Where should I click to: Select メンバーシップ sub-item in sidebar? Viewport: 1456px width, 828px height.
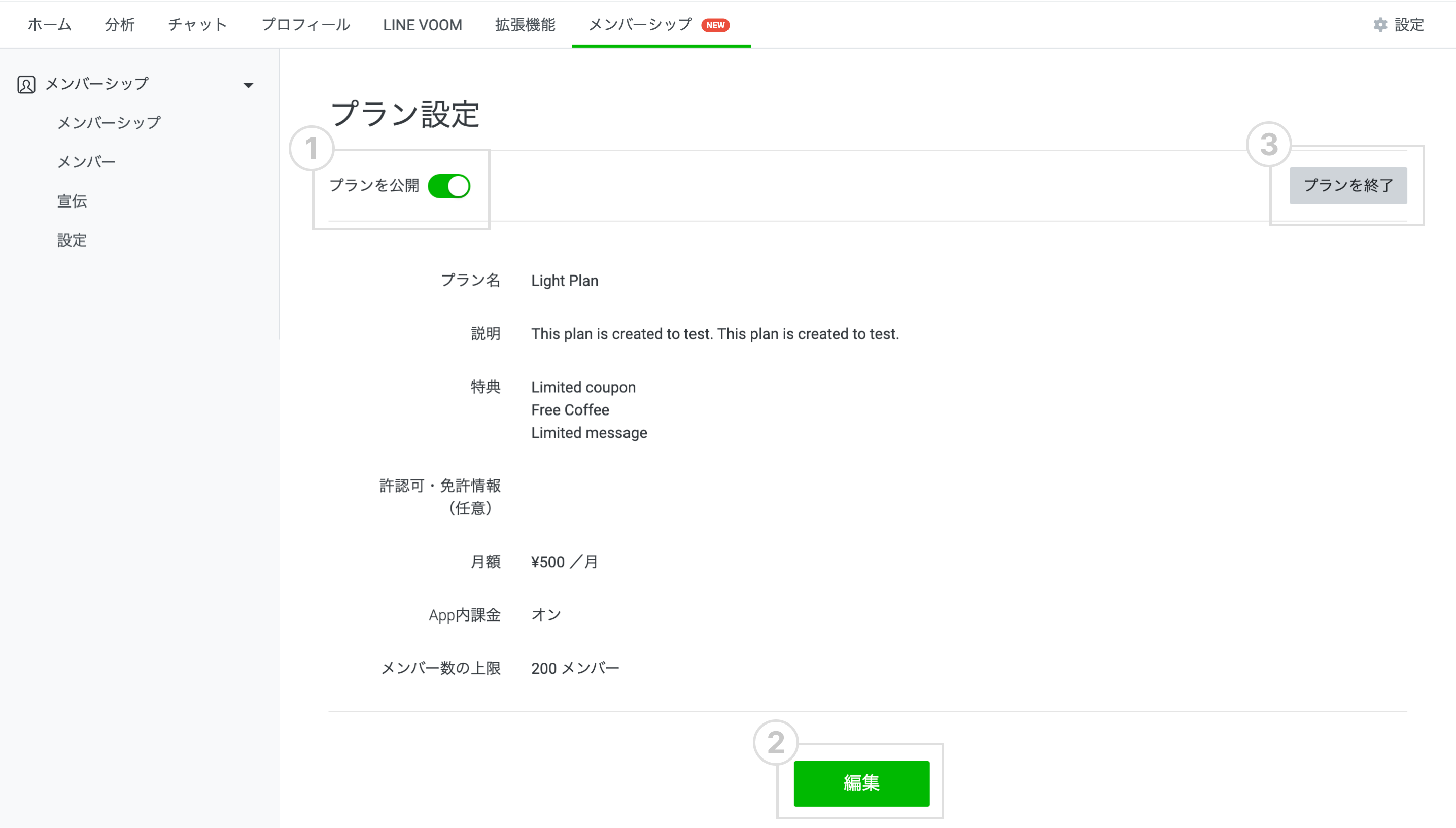(109, 122)
